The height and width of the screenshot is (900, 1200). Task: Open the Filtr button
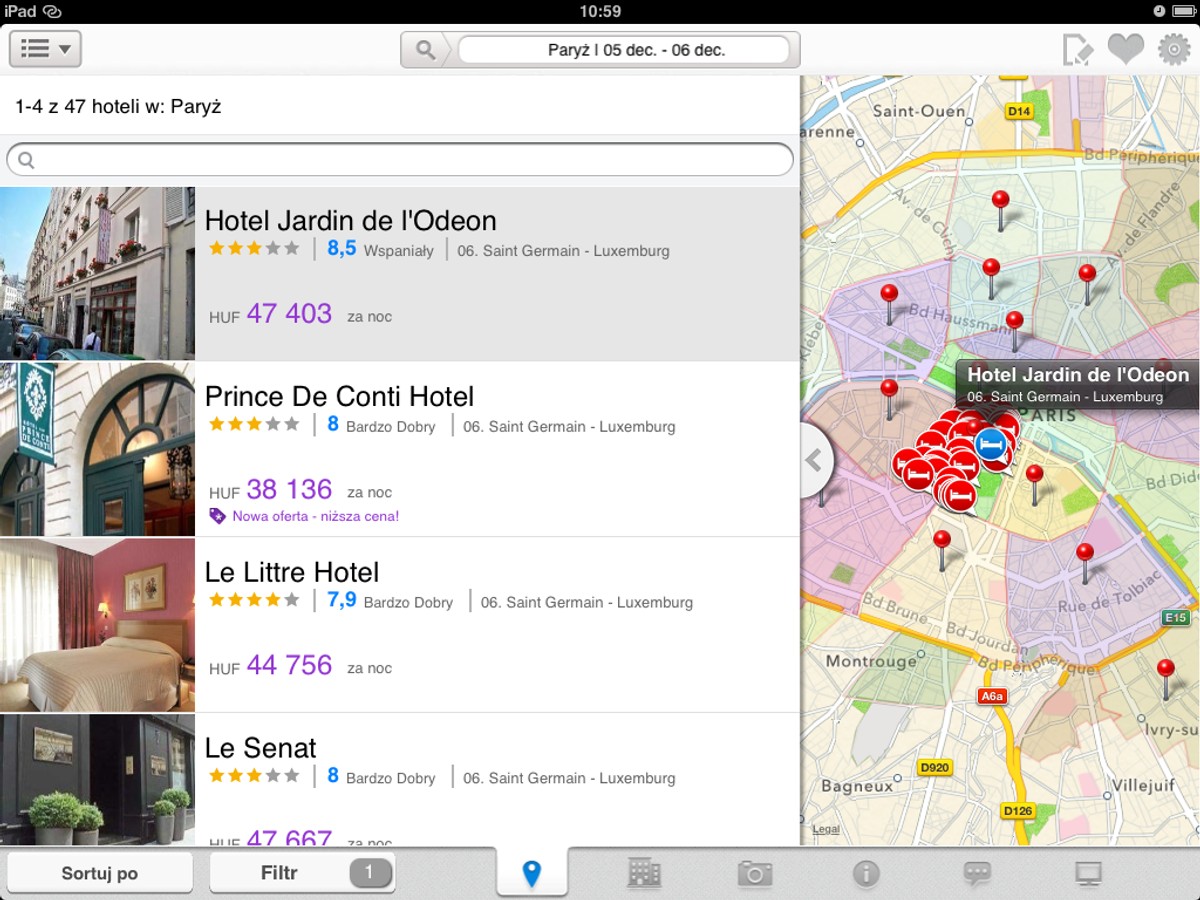click(x=302, y=873)
